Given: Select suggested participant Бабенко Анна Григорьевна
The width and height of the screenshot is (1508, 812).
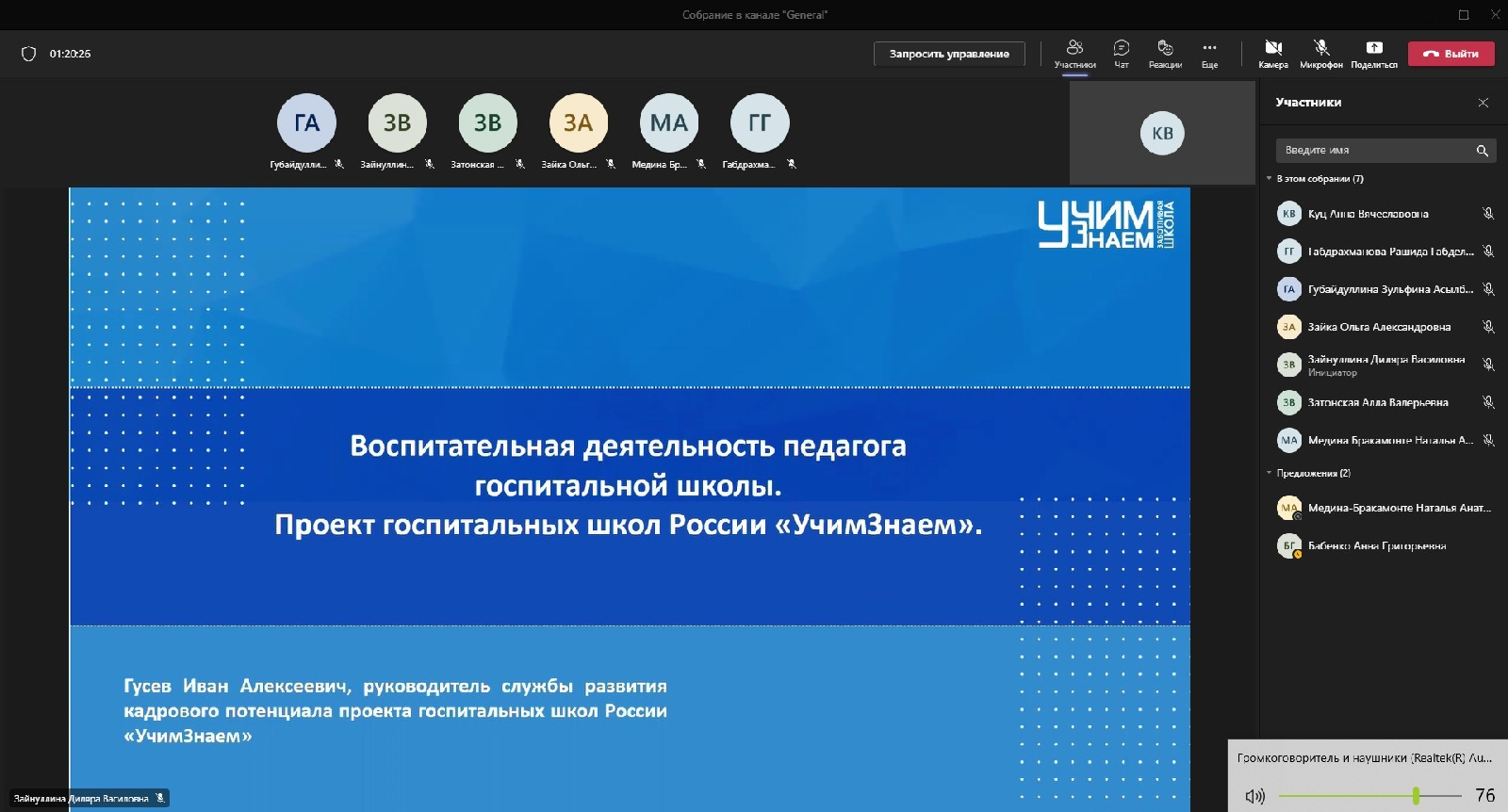Looking at the screenshot, I should pos(1376,545).
